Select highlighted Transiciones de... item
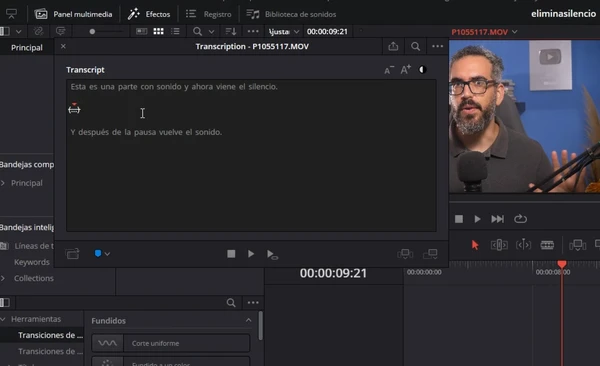The image size is (600, 366). coord(50,335)
